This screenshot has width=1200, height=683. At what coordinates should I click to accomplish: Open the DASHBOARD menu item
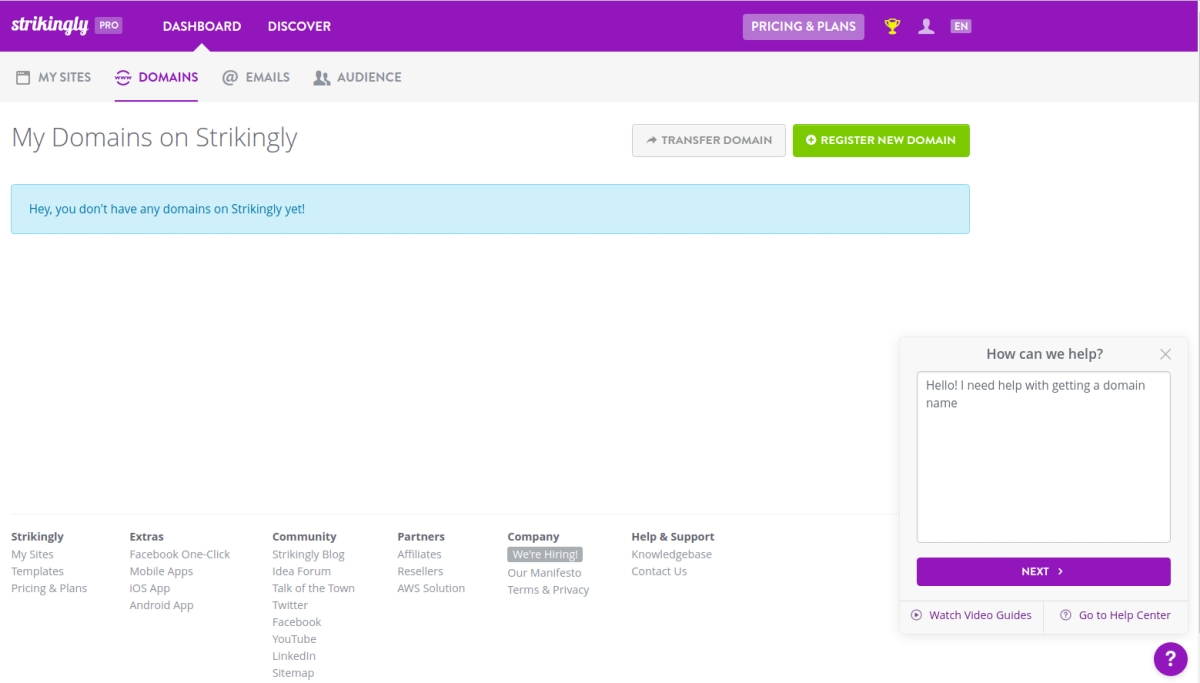tap(201, 26)
